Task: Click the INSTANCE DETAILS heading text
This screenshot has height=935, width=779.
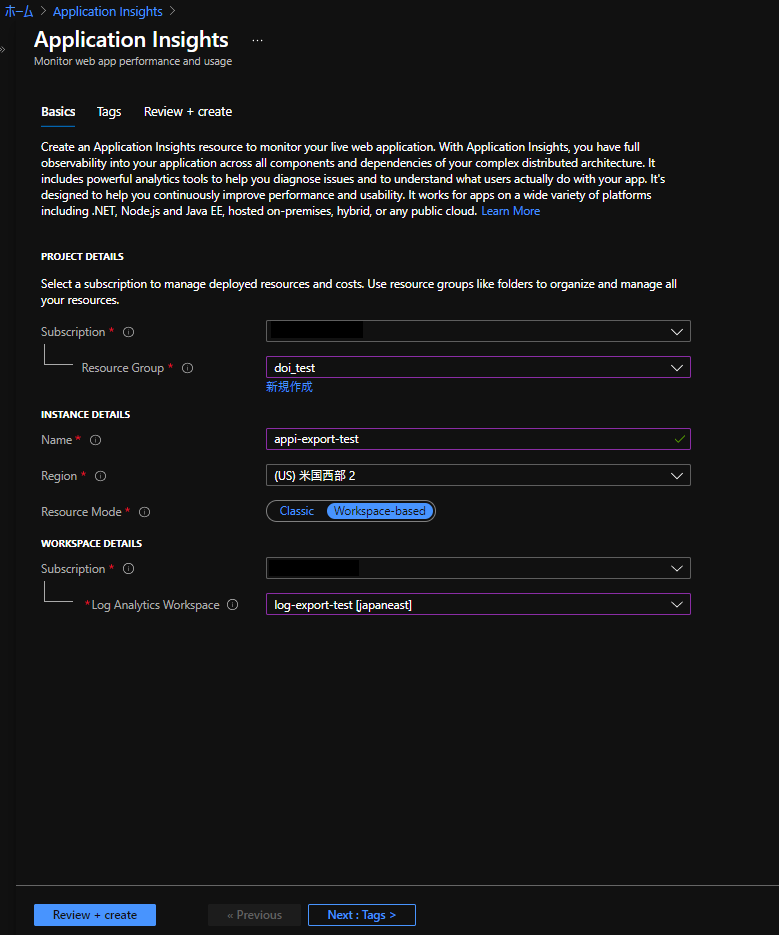Action: 85,414
